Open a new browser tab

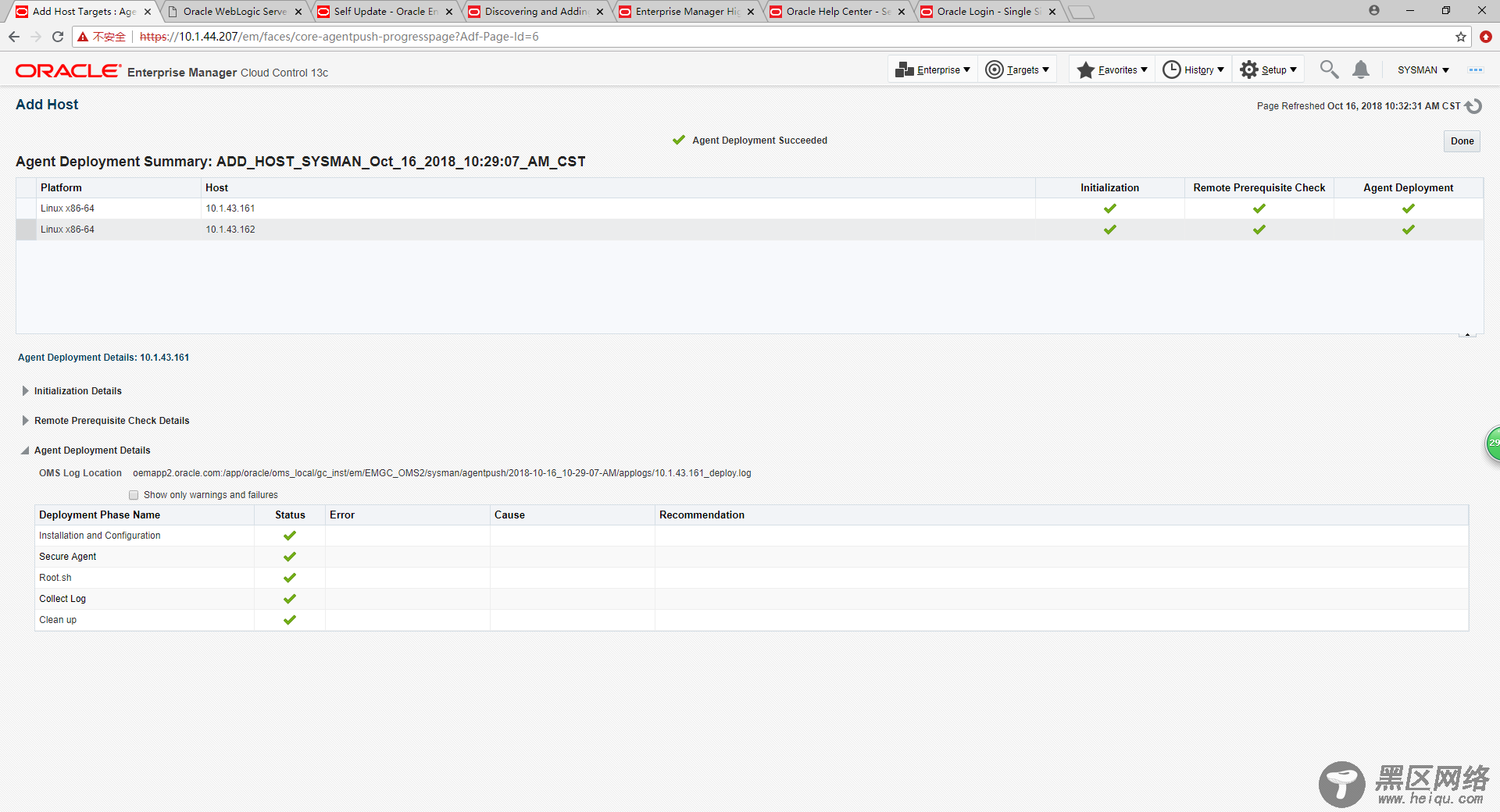point(1081,12)
